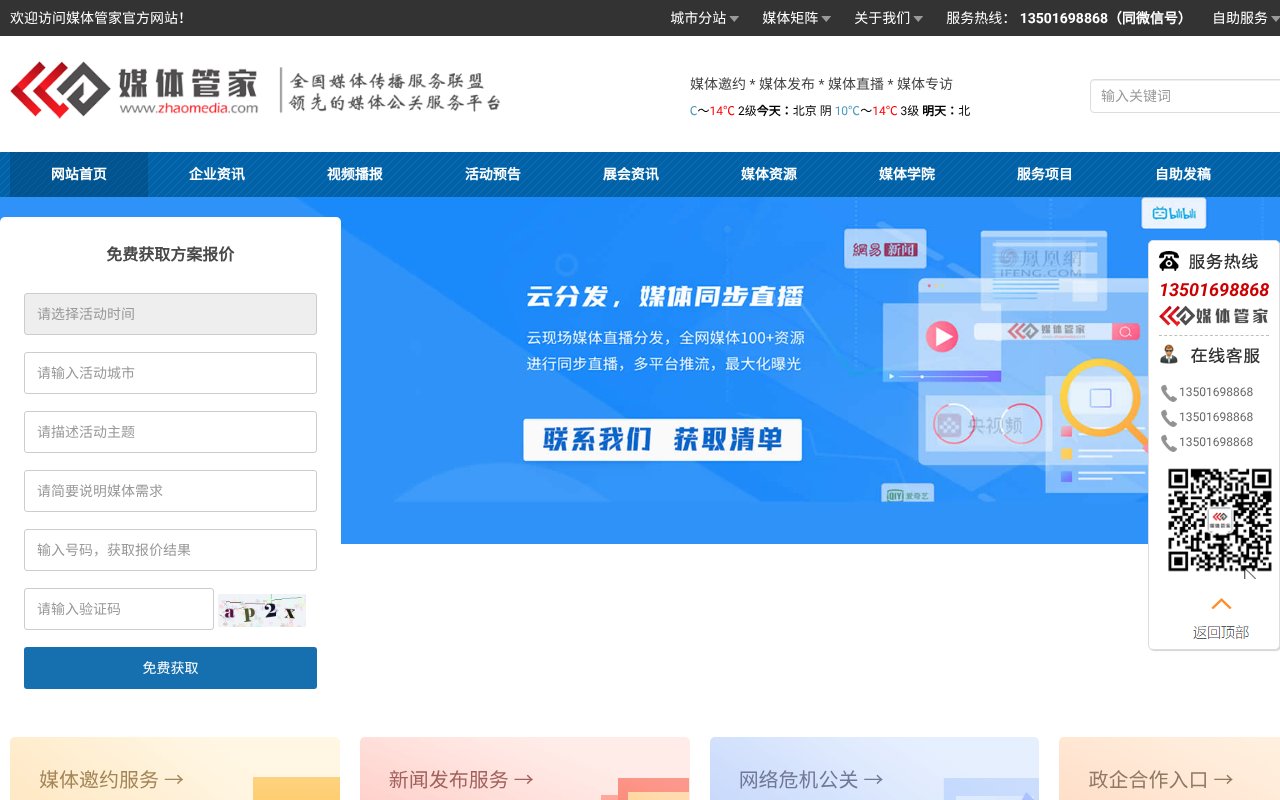Click the website logo at the top left

coord(140,90)
